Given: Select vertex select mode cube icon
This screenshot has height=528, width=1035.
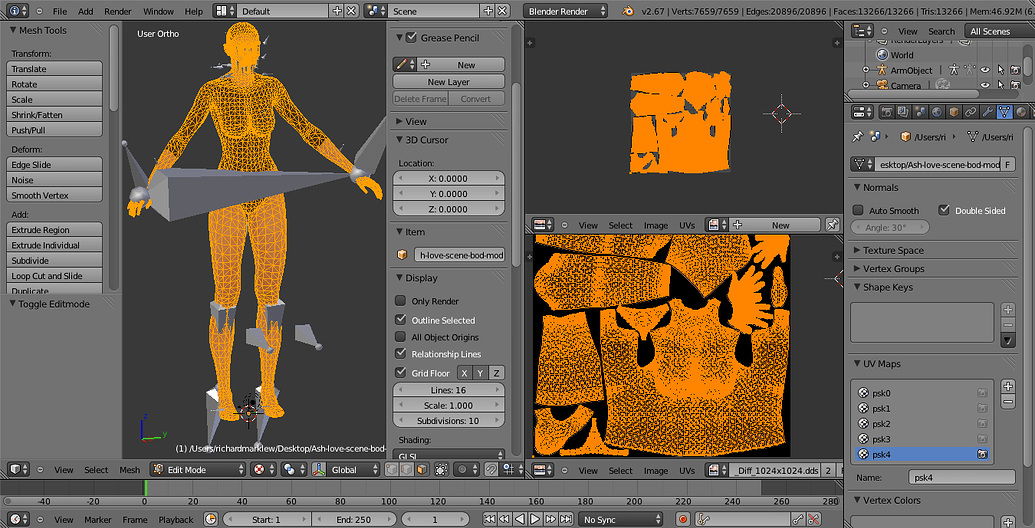Looking at the screenshot, I should tap(391, 469).
